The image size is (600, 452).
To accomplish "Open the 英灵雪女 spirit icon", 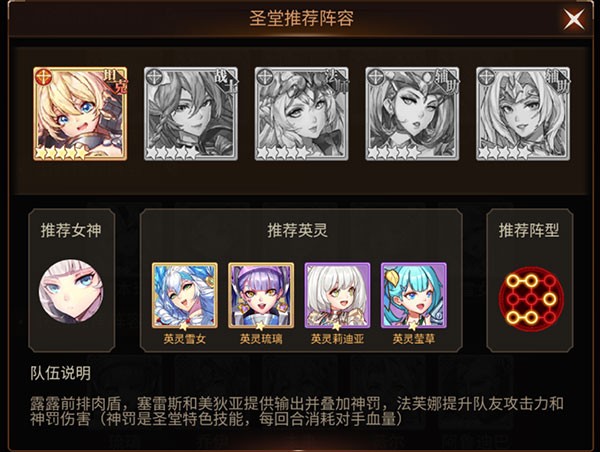I will (185, 295).
